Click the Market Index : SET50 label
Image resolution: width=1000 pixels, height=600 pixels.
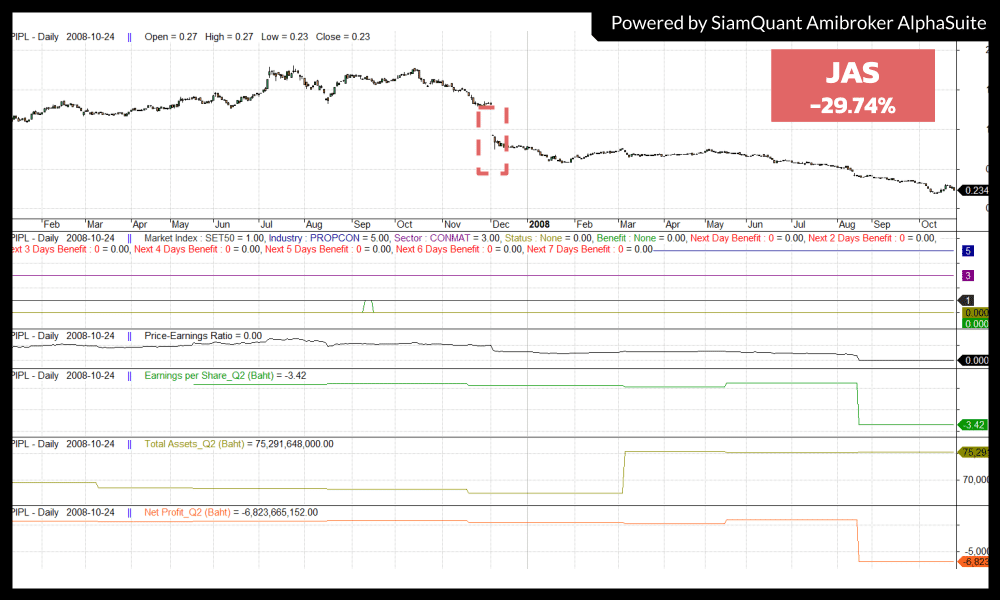coord(207,238)
